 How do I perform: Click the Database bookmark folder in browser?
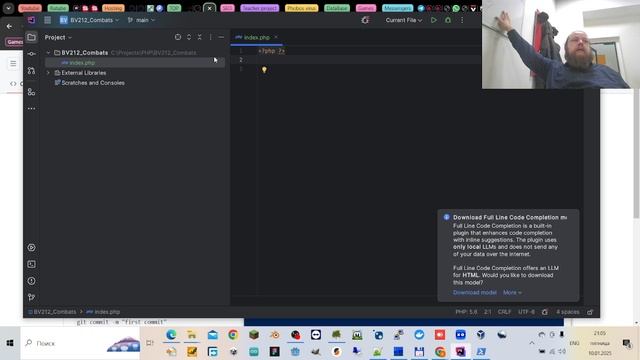(337, 8)
